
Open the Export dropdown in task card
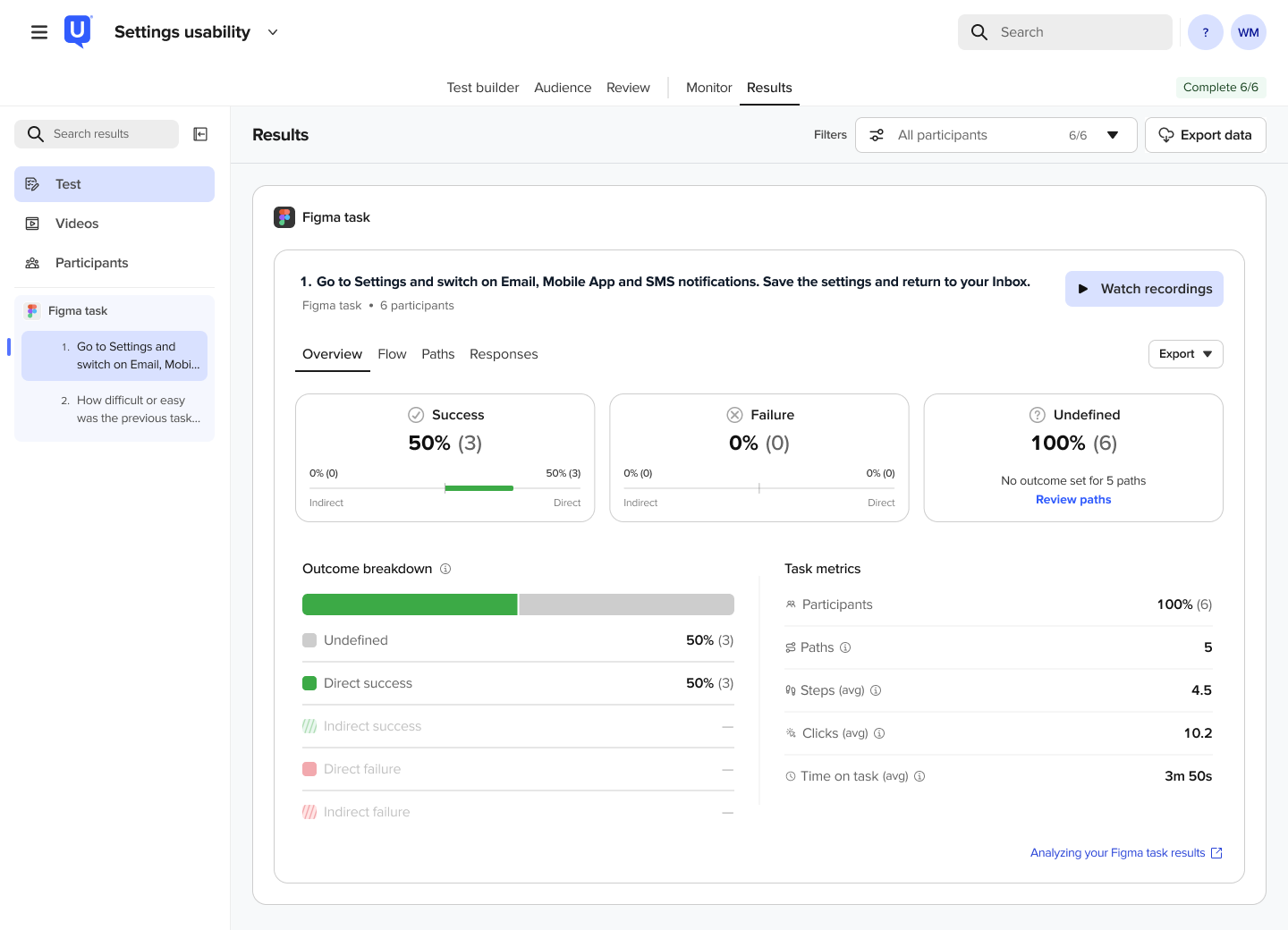[x=1186, y=354]
